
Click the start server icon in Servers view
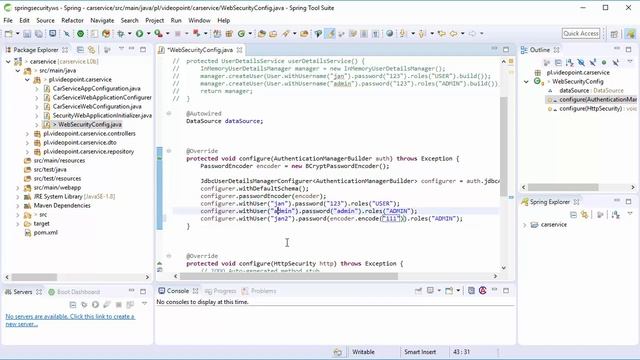[95, 304]
